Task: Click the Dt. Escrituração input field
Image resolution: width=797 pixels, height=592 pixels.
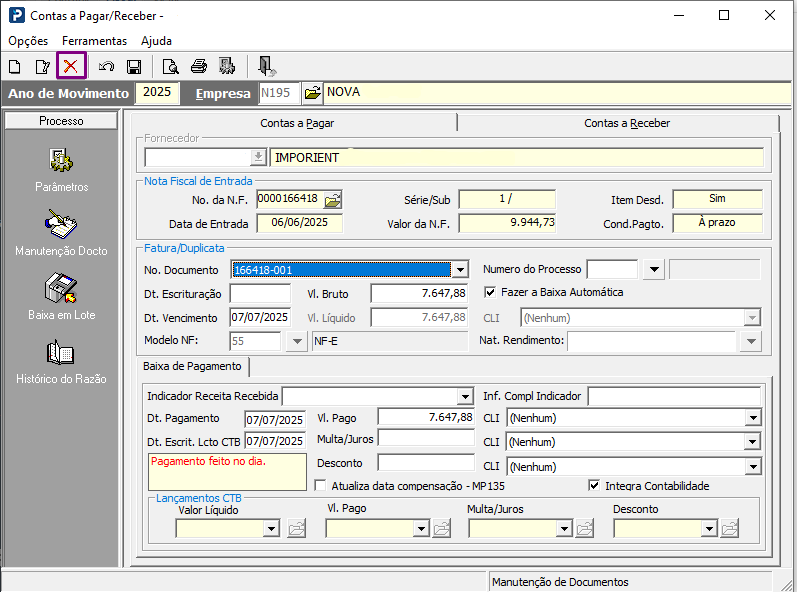Action: [259, 293]
